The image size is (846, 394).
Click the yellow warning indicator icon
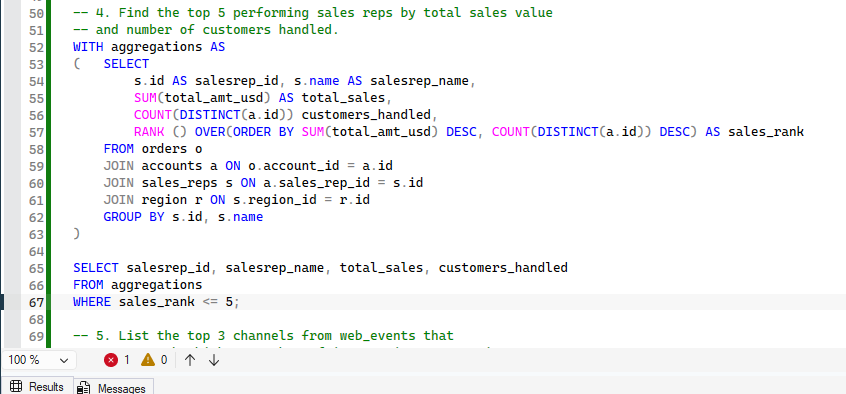(x=148, y=360)
